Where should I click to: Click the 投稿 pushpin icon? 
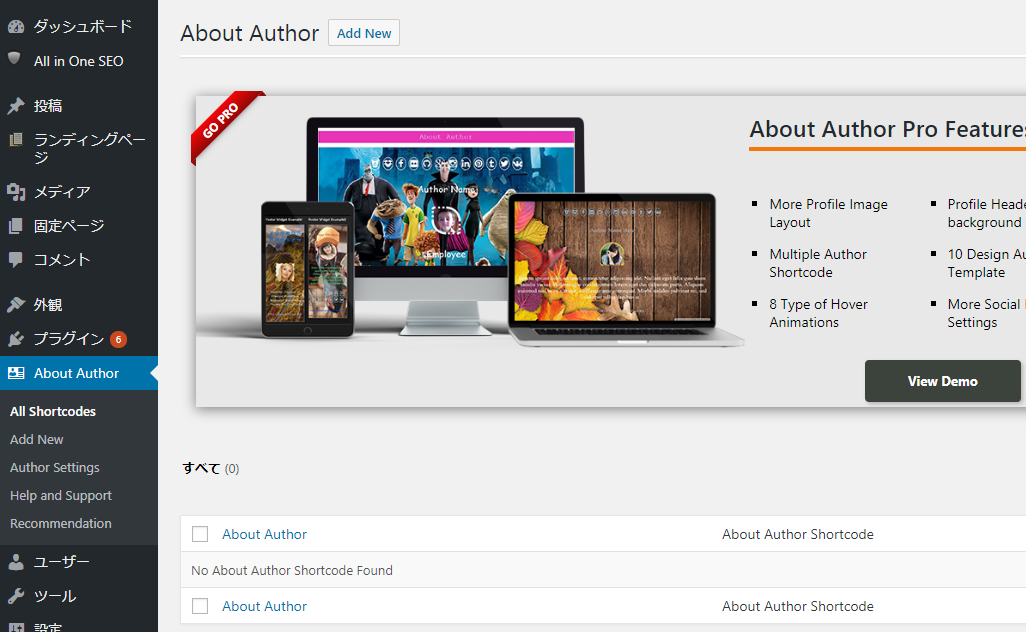16,106
